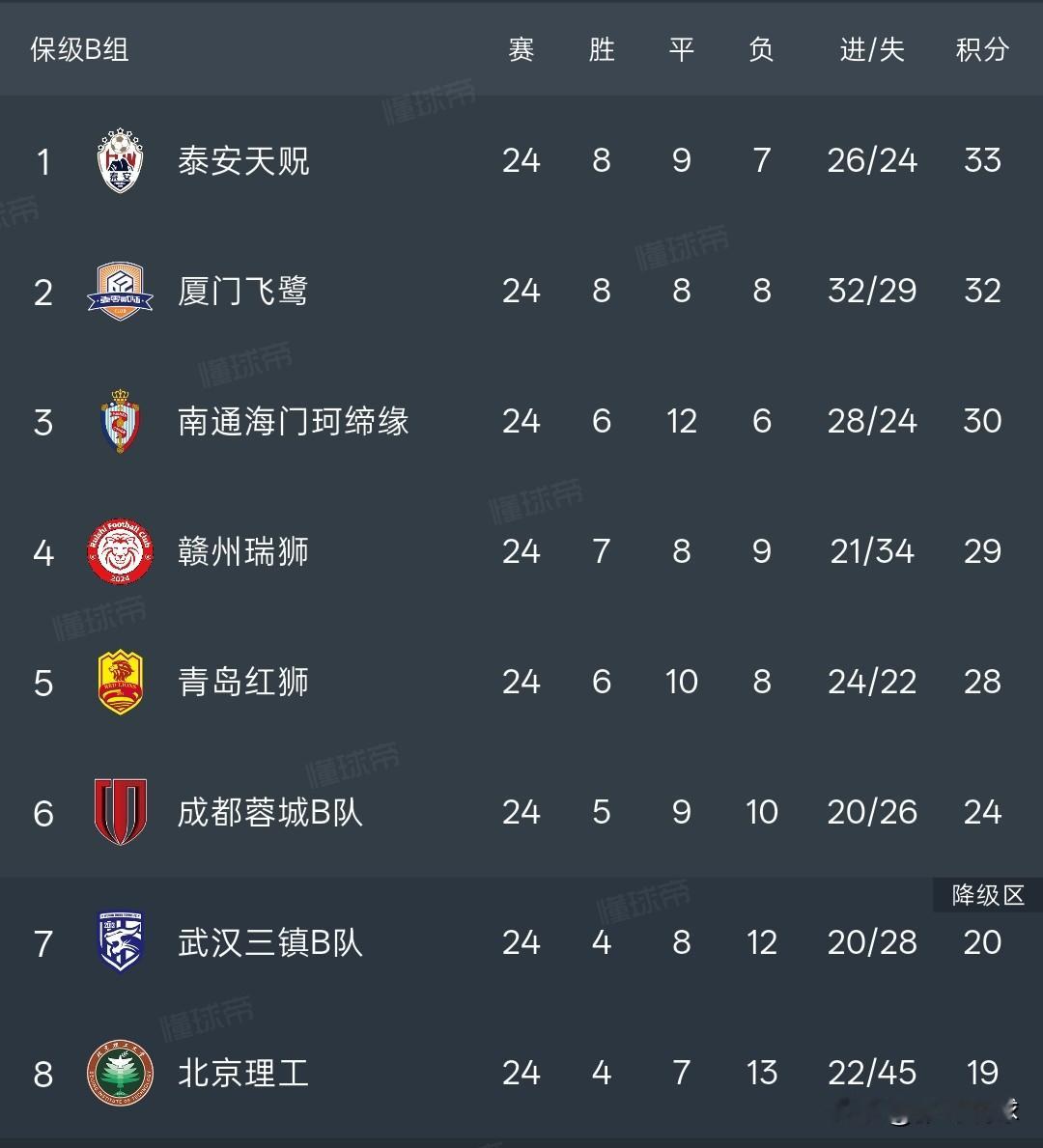Viewport: 1043px width, 1148px height.
Task: Select the 北京理工 green round badge
Action: (x=120, y=1073)
